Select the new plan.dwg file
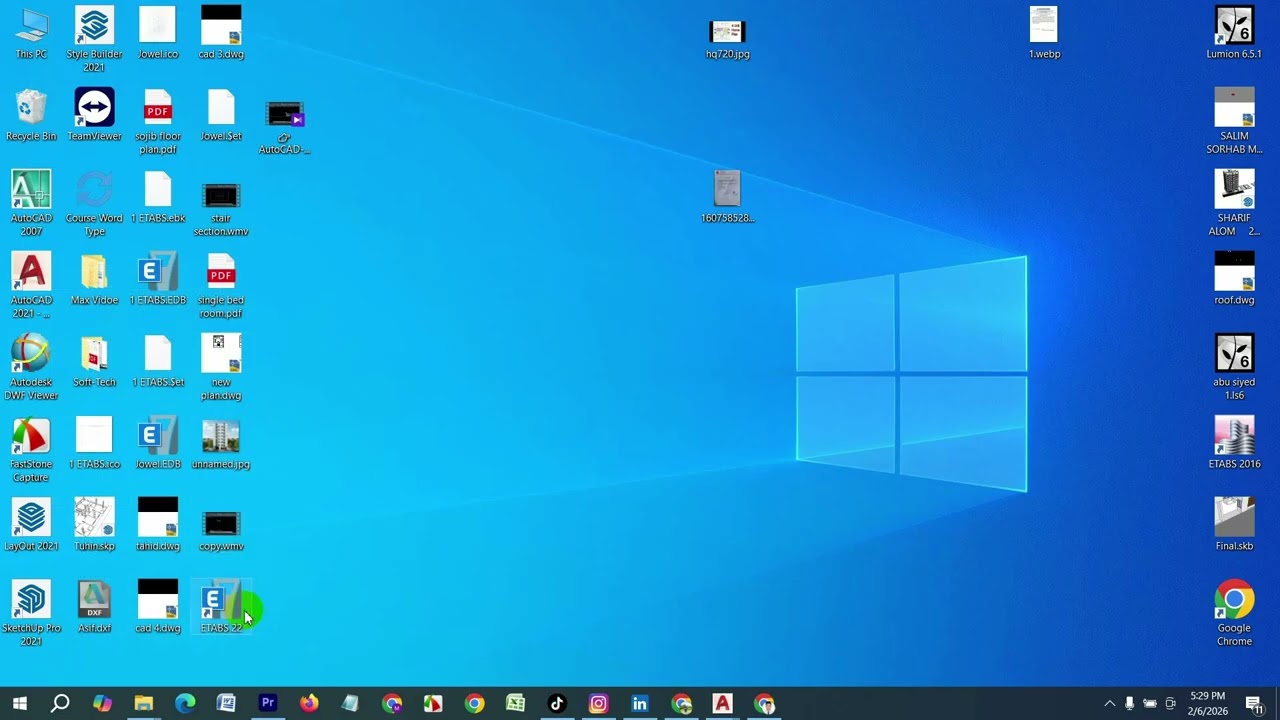The image size is (1280, 720). [221, 367]
